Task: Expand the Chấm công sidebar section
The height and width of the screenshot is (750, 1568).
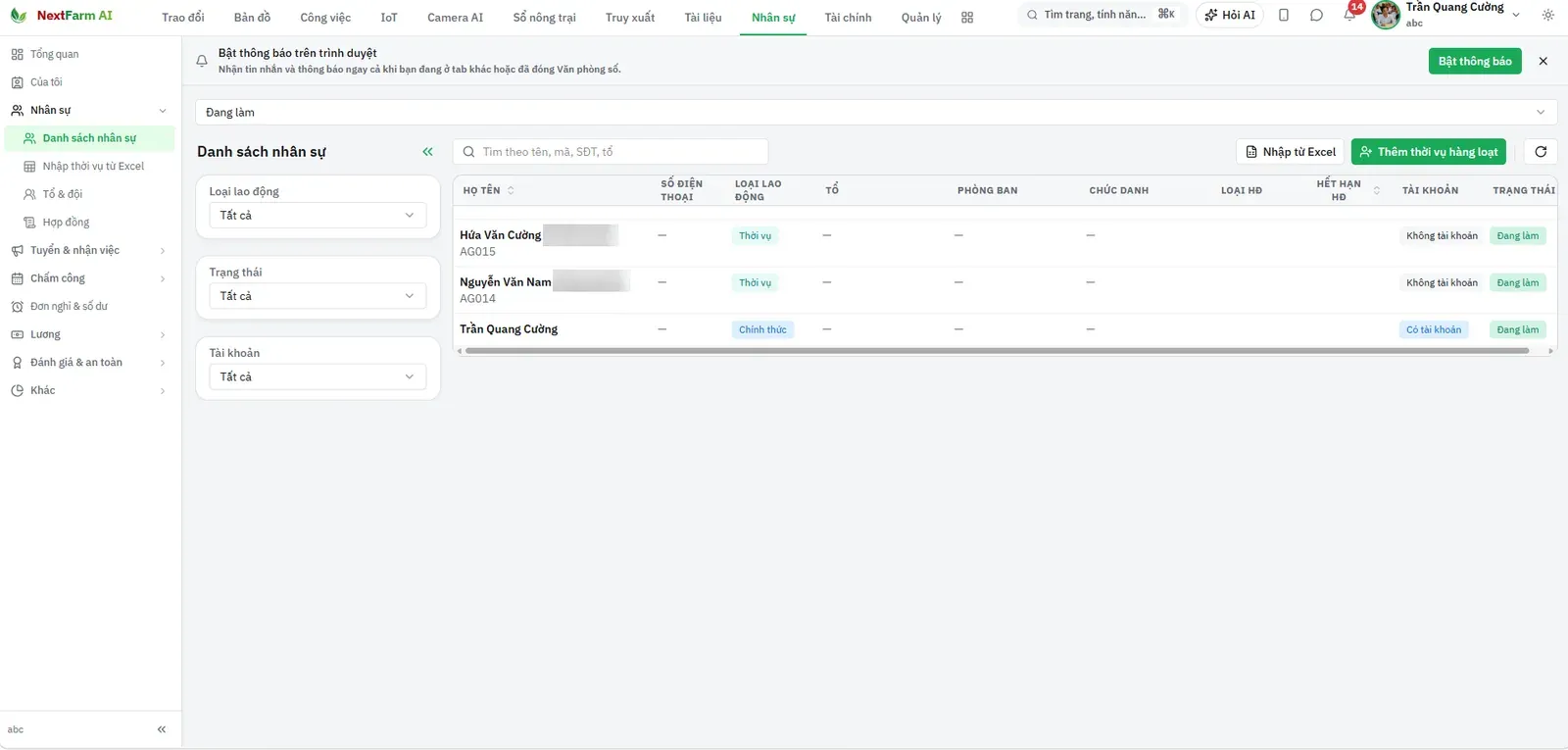Action: coord(90,278)
